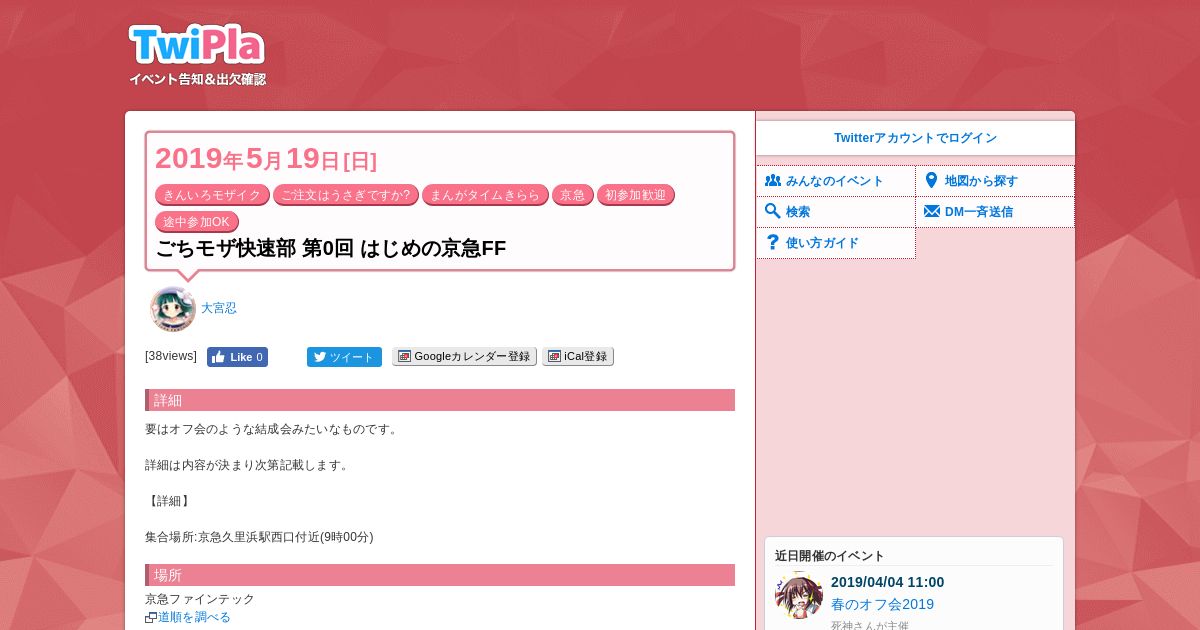Open 道順を調べる directions link
Screen dimensions: 1200x630
(x=194, y=617)
